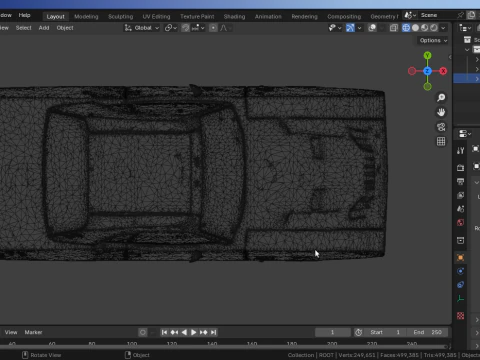Open the Outliner editor type dropdown
480x360 pixels.
[x=465, y=28]
